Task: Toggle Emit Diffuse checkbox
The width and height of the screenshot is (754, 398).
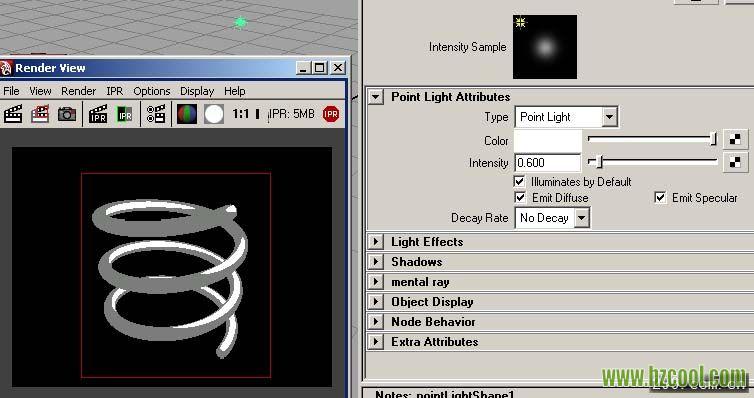Action: (520, 198)
